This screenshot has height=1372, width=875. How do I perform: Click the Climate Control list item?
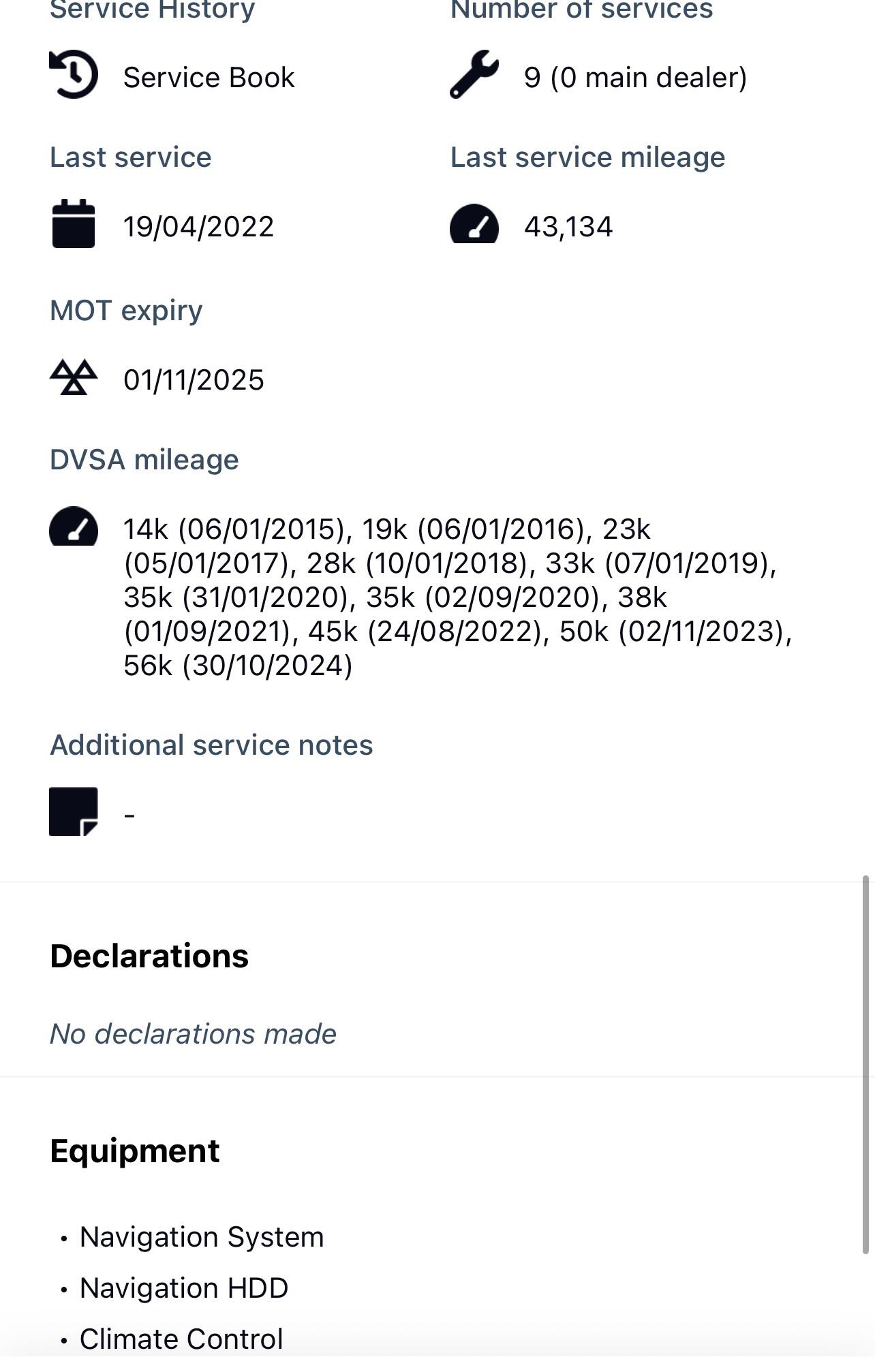pyautogui.click(x=181, y=1339)
